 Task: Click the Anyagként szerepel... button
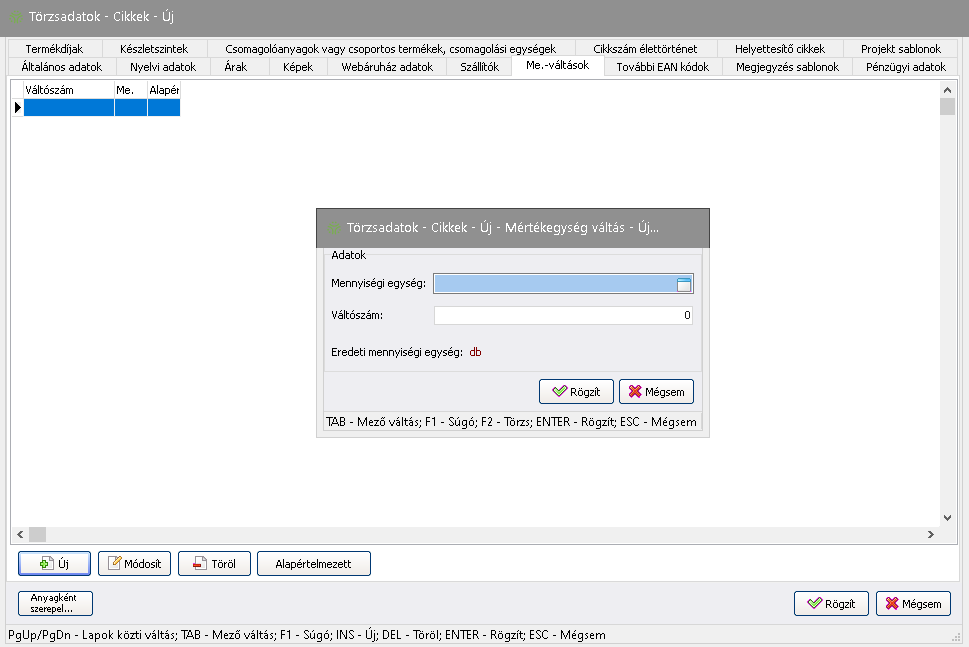coord(55,603)
